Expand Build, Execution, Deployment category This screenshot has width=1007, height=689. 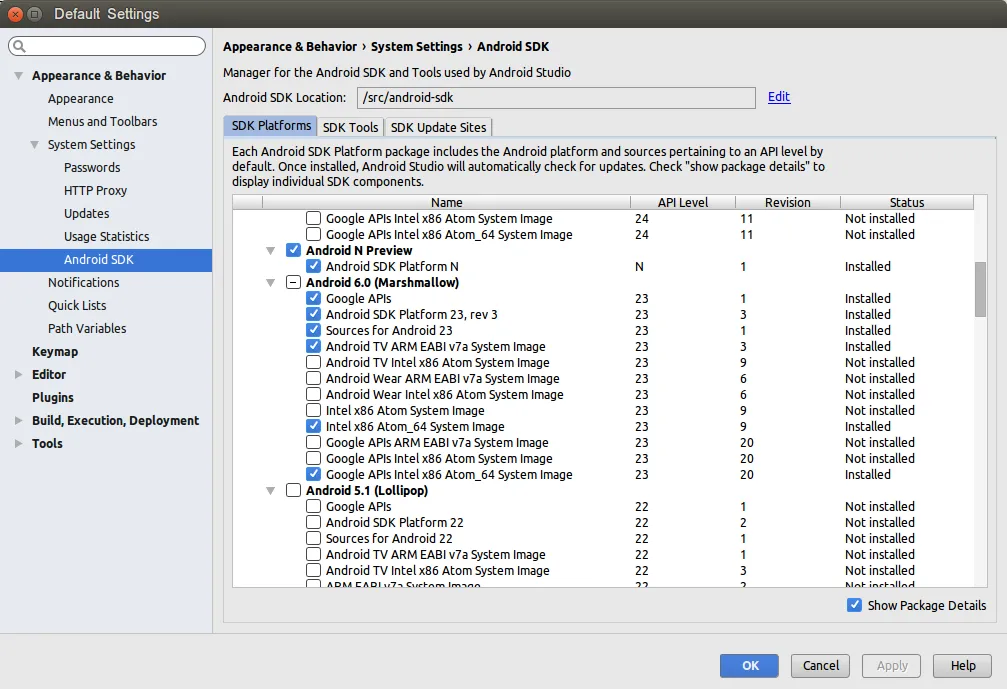click(x=18, y=421)
